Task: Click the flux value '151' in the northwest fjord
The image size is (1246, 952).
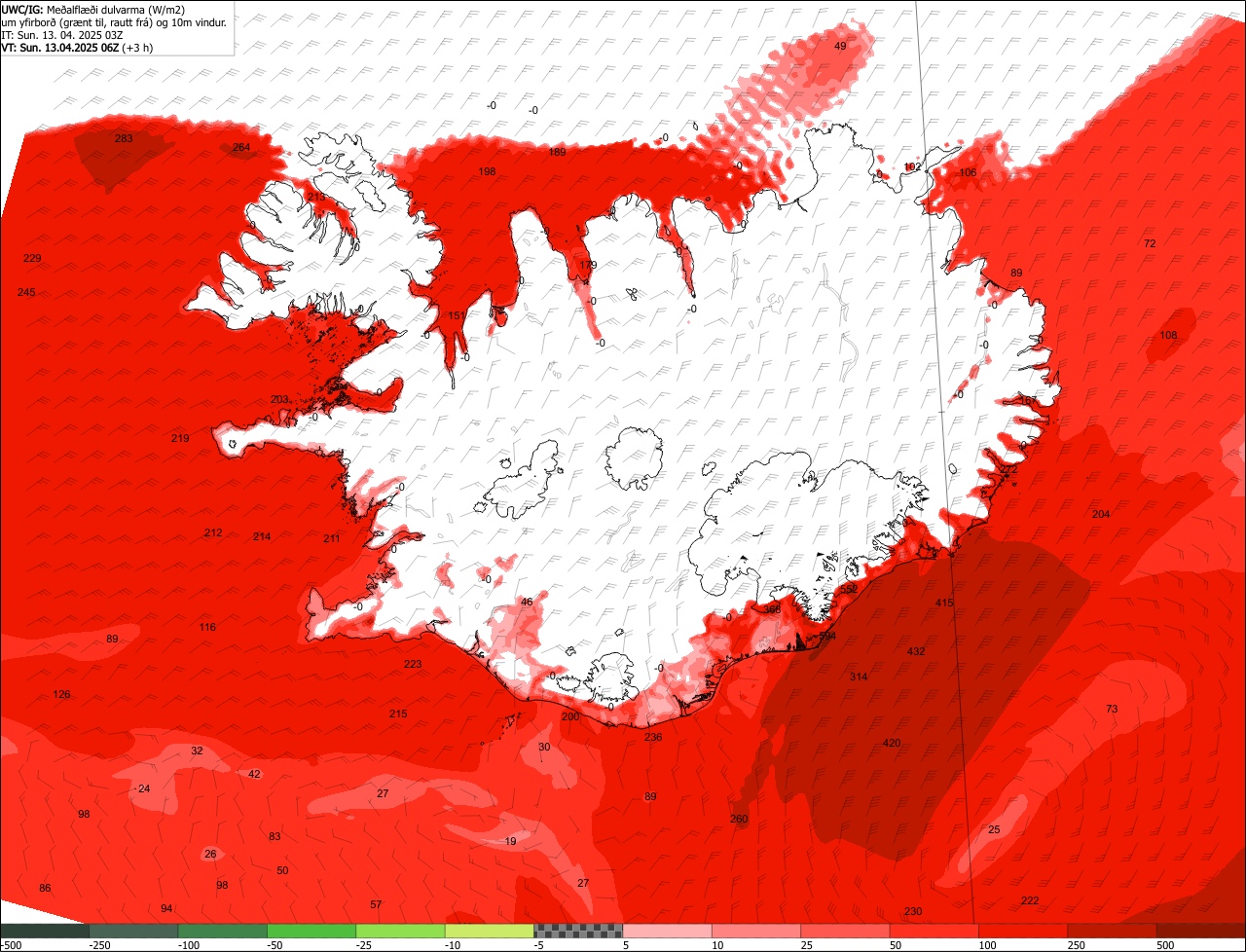Action: tap(456, 315)
